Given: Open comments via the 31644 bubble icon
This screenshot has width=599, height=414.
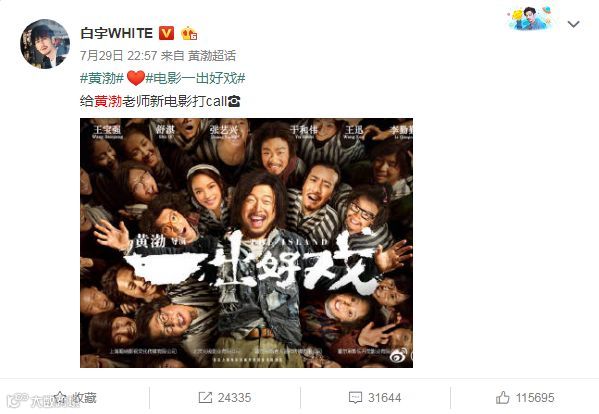Looking at the screenshot, I should [355, 398].
